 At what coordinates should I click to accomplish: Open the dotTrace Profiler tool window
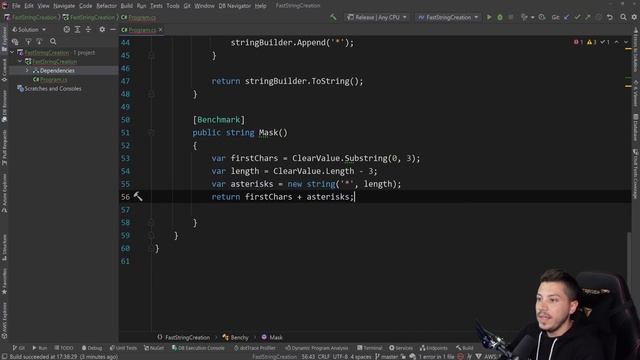[x=255, y=348]
